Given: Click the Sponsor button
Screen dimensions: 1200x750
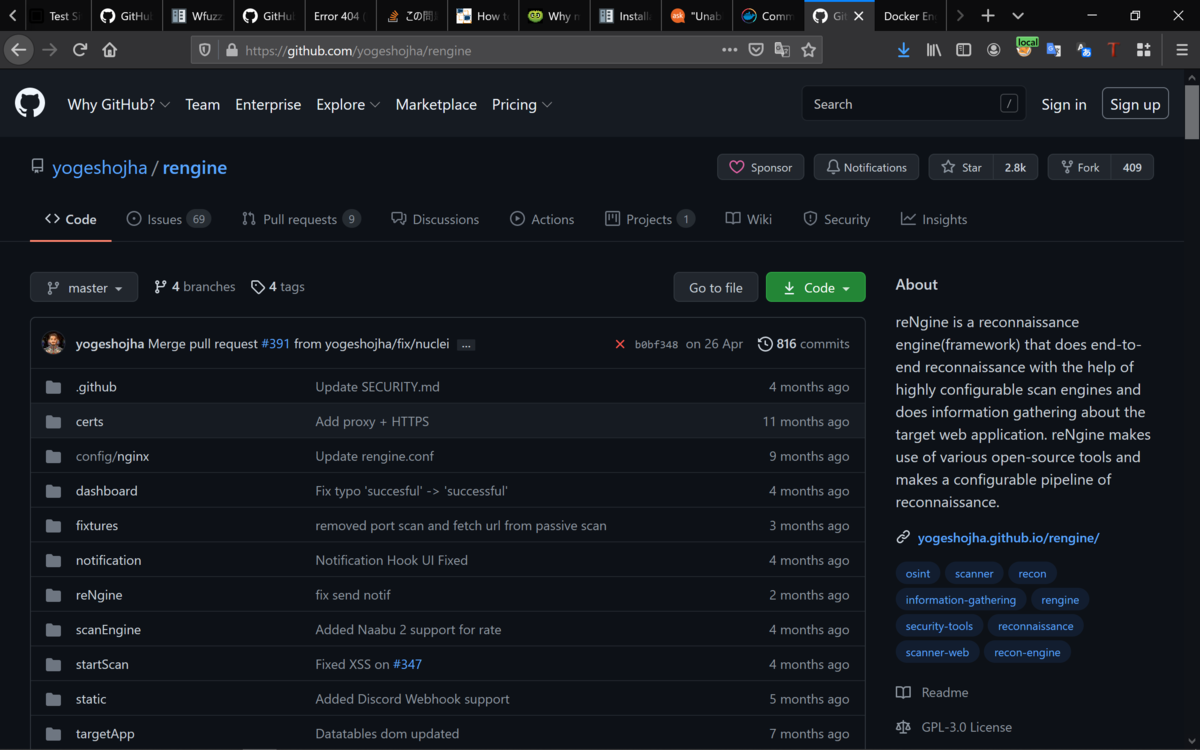Looking at the screenshot, I should tap(760, 167).
